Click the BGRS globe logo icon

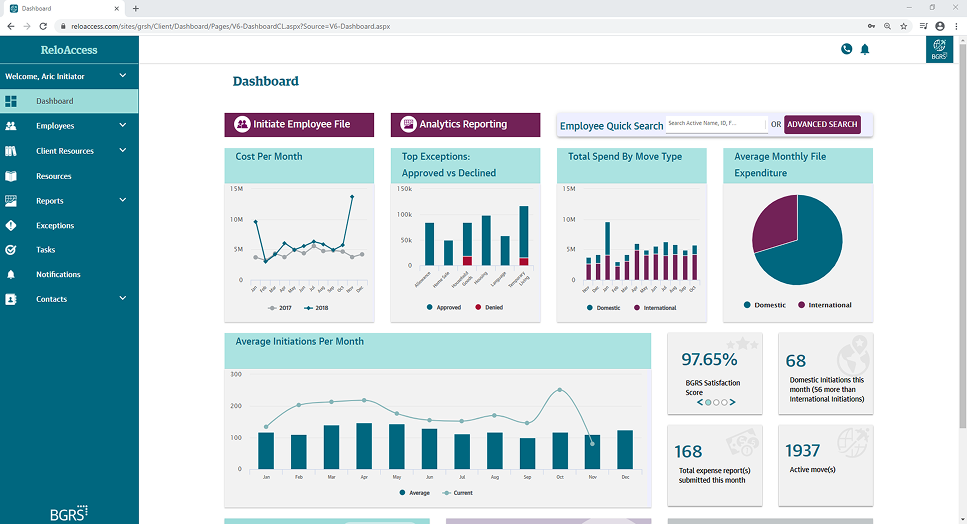tap(939, 49)
